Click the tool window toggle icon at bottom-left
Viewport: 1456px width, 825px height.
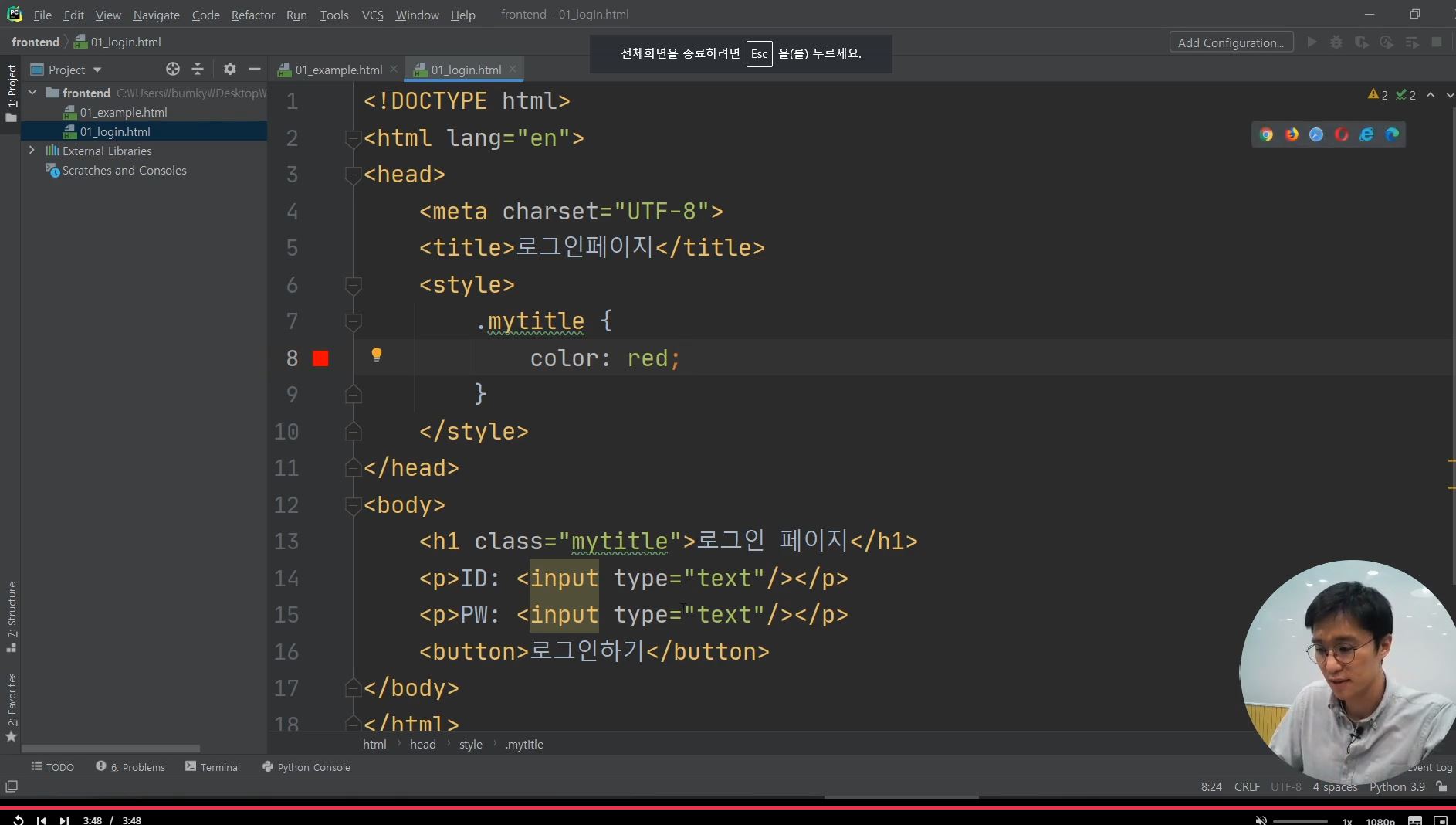[12, 786]
